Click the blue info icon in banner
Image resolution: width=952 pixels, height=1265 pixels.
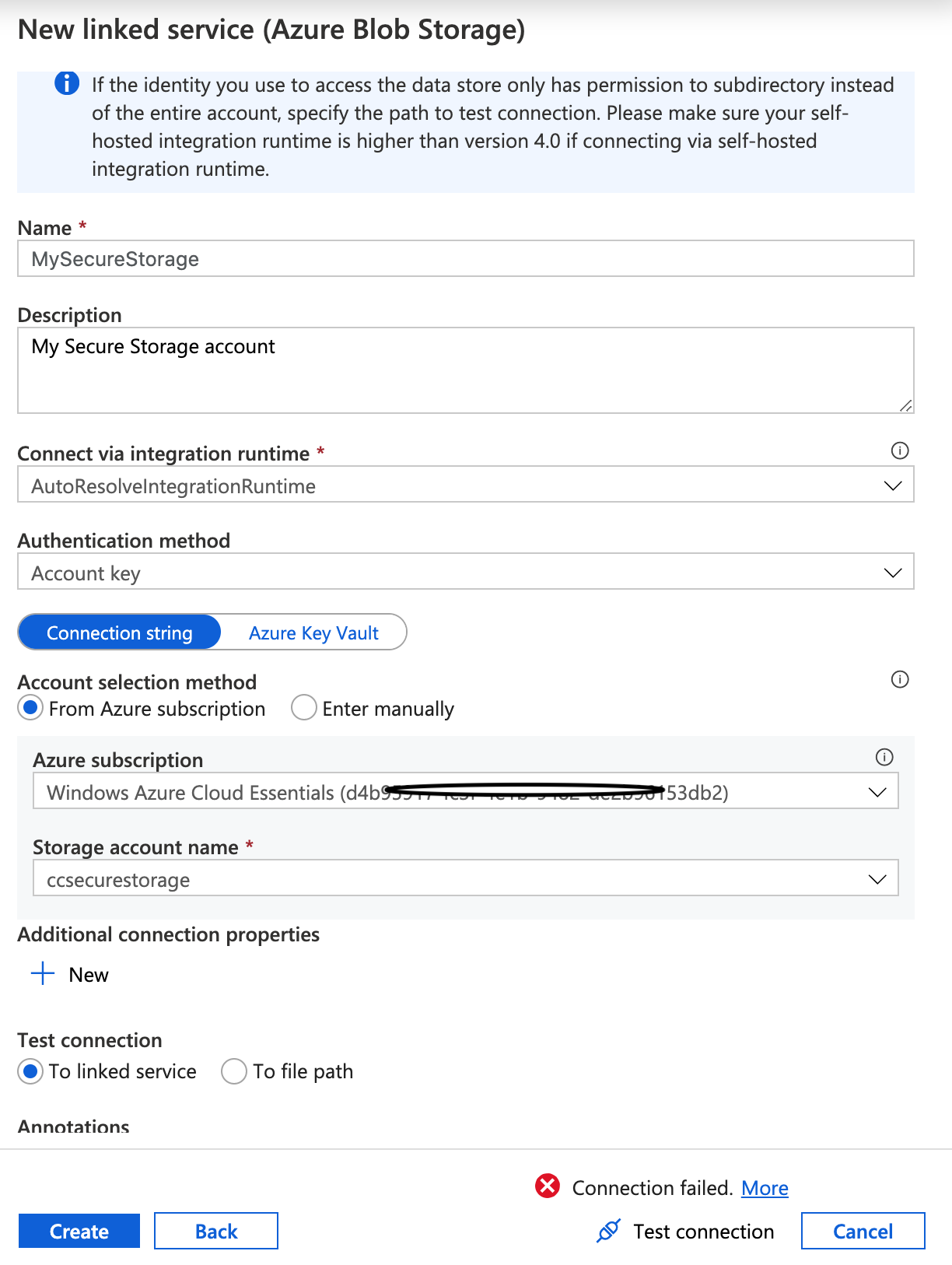click(67, 83)
